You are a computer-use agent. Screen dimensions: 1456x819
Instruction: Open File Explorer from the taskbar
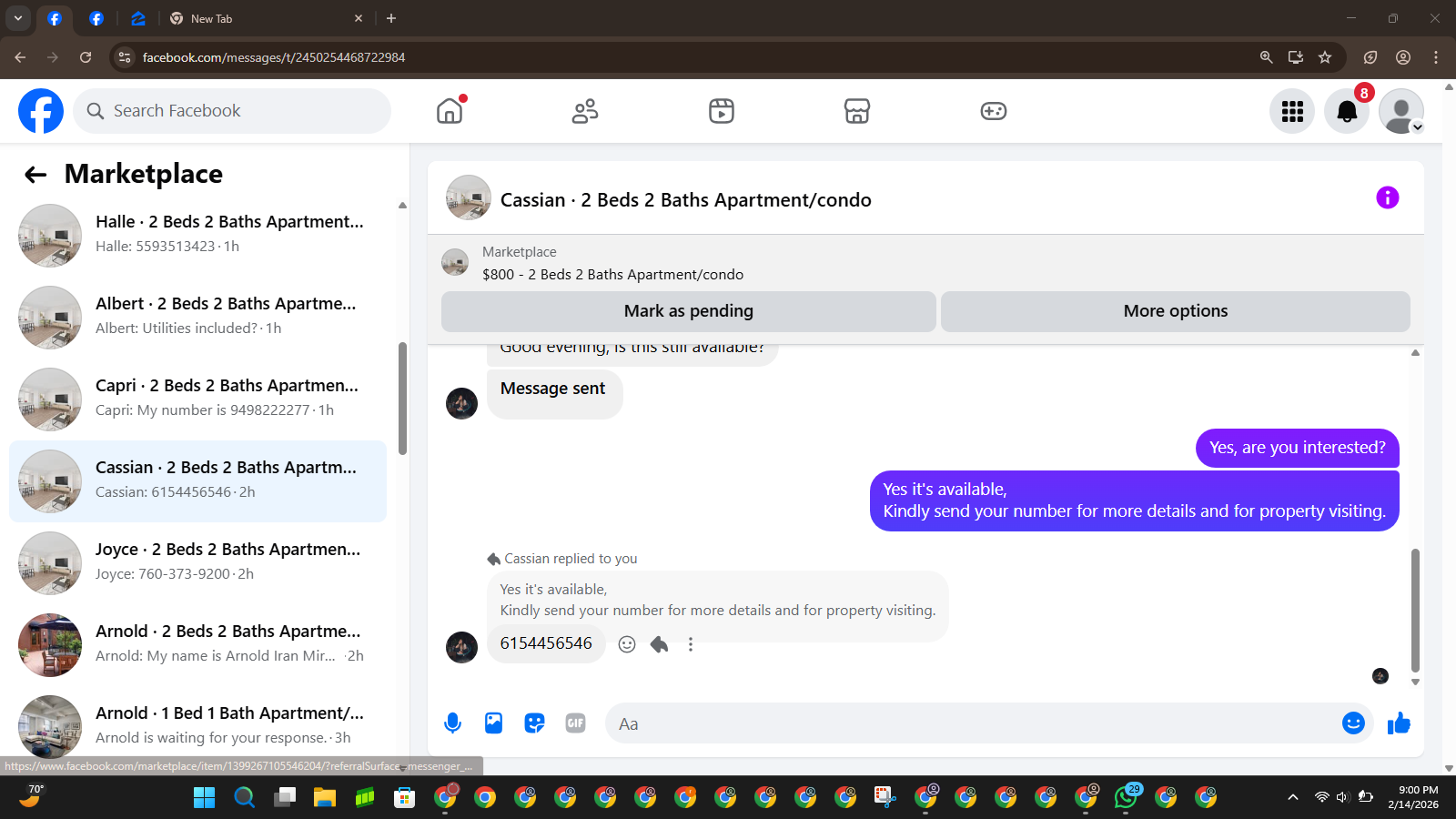pyautogui.click(x=325, y=798)
